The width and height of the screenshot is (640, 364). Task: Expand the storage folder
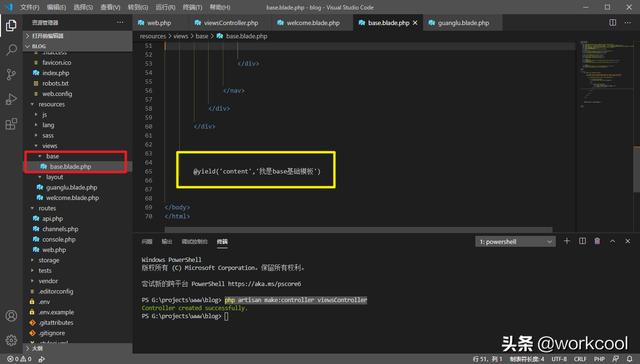[49, 260]
